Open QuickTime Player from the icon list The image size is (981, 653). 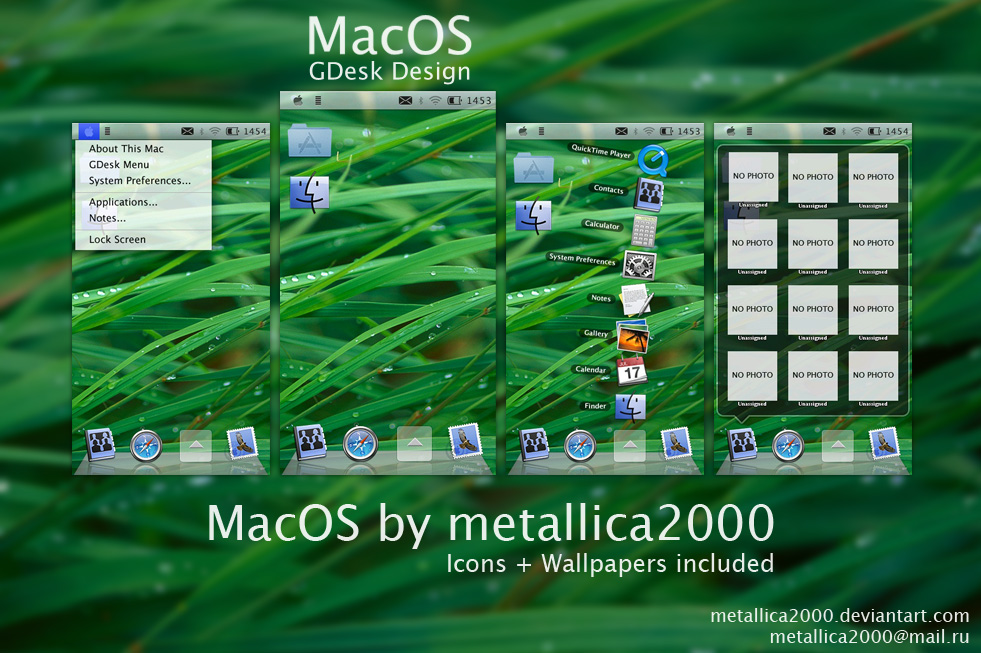click(x=651, y=161)
